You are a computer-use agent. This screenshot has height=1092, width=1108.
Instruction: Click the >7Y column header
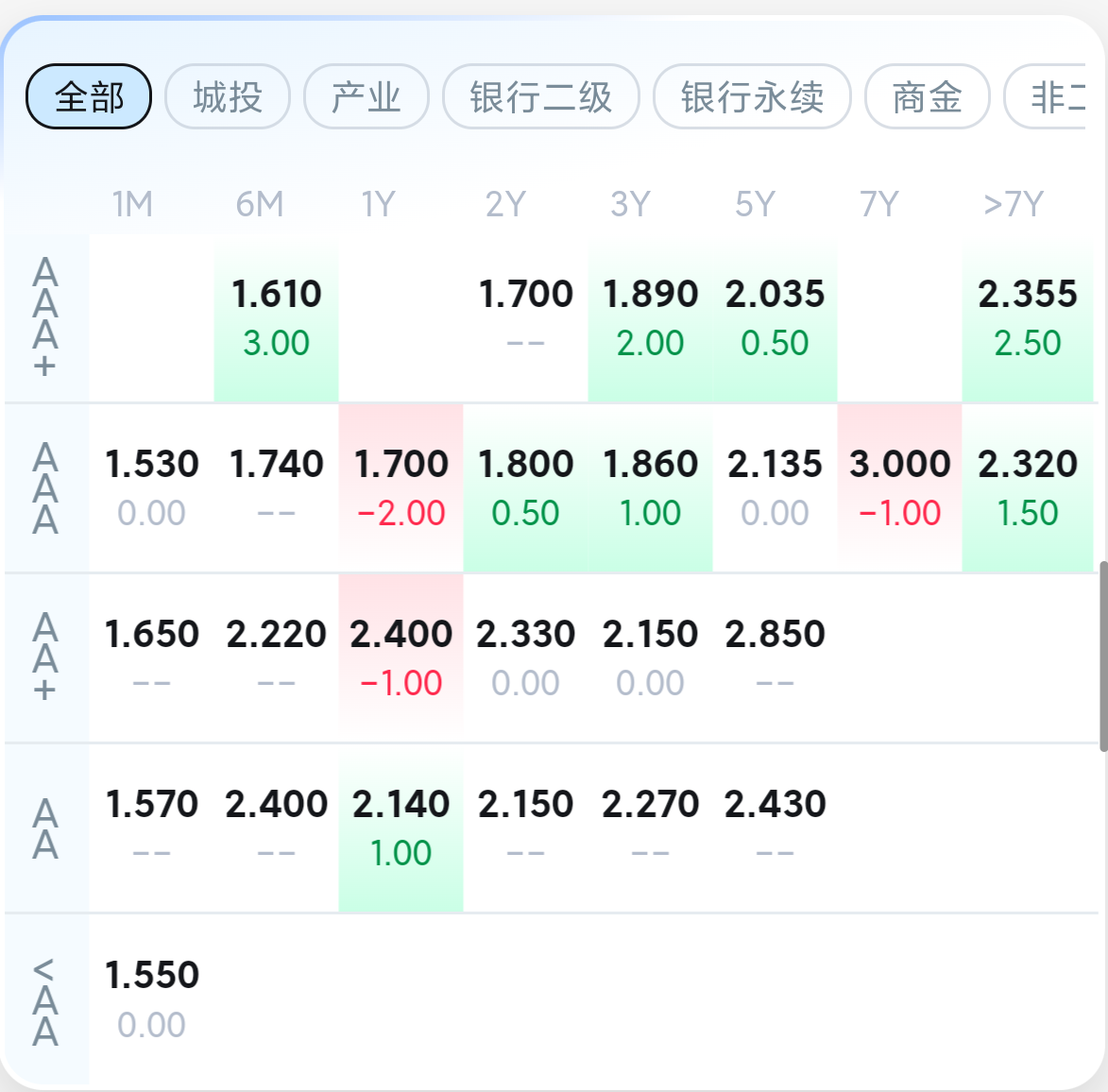tap(1013, 204)
